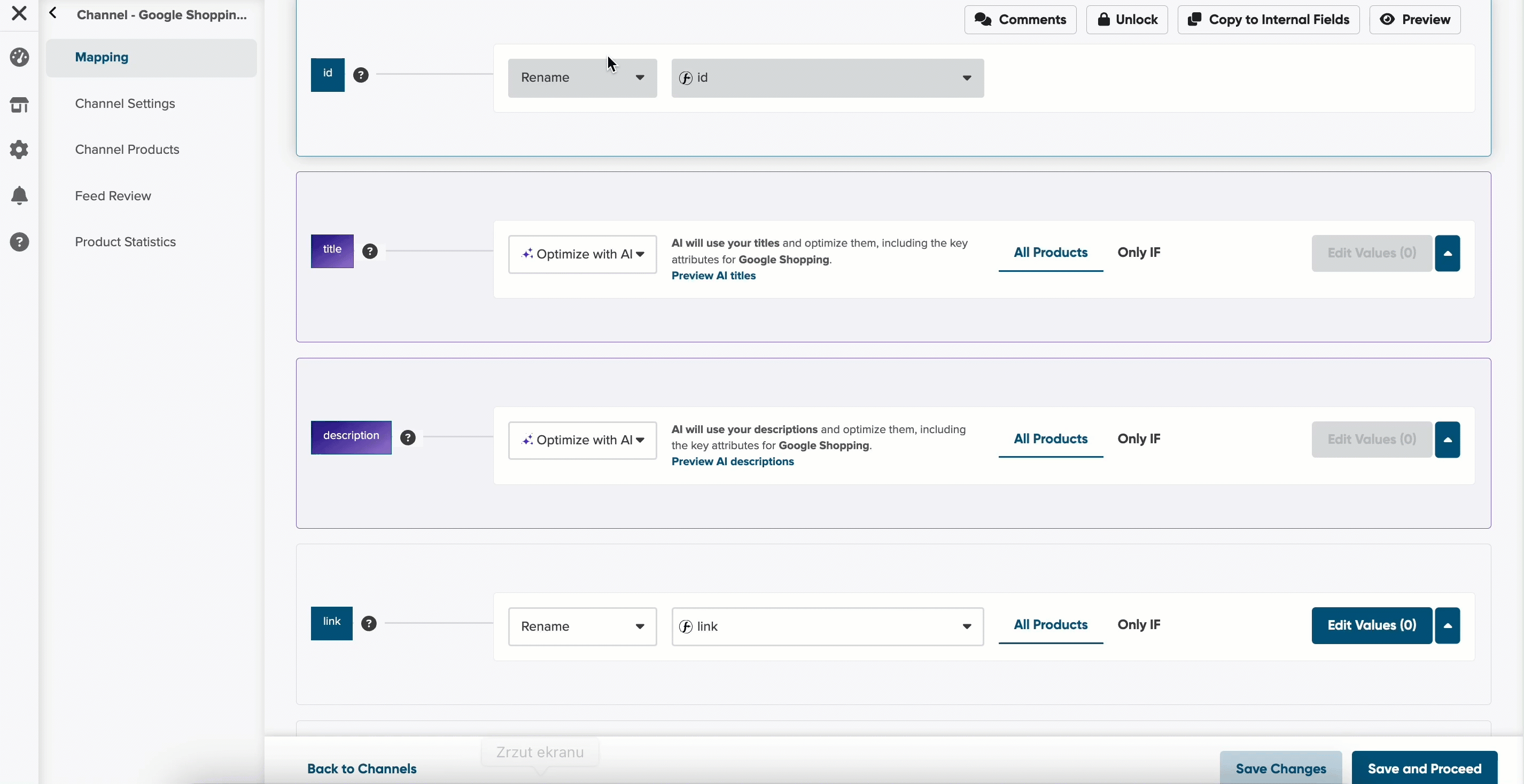Click the help icon next to id field

(x=361, y=75)
